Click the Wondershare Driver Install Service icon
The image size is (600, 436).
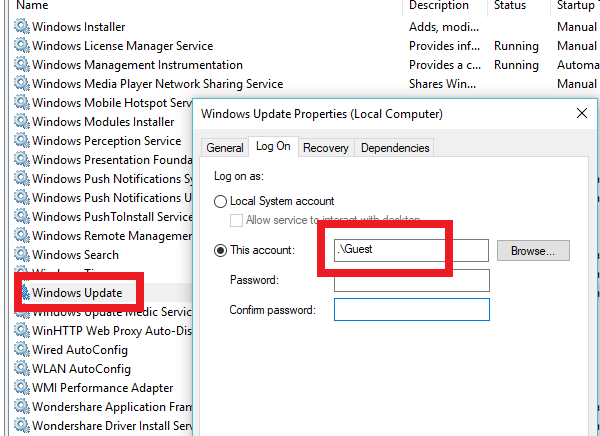[x=21, y=425]
